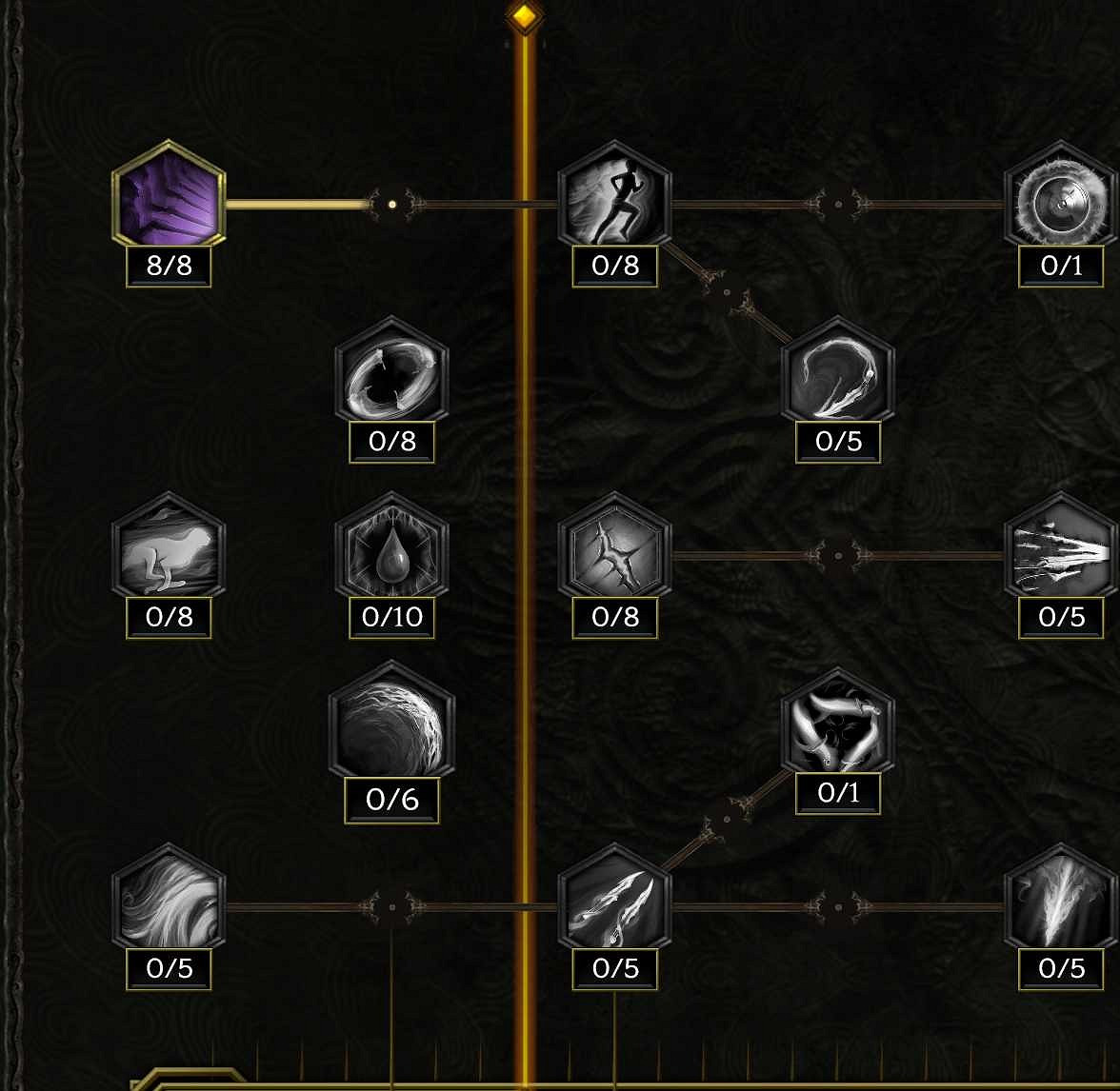Select the three circling fish node
The image size is (1120, 1091).
click(x=838, y=722)
